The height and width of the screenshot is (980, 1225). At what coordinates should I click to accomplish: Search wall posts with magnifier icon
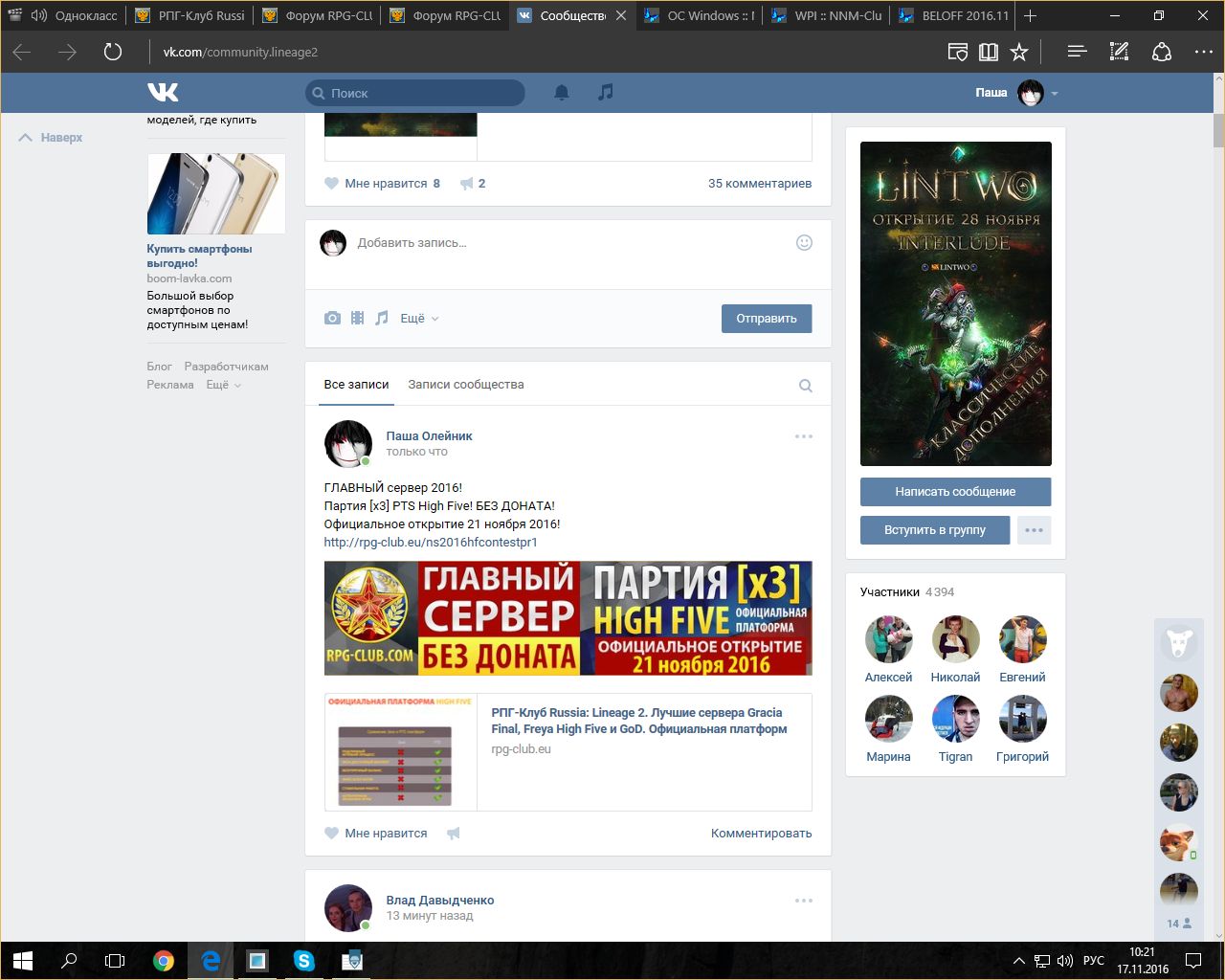click(806, 386)
